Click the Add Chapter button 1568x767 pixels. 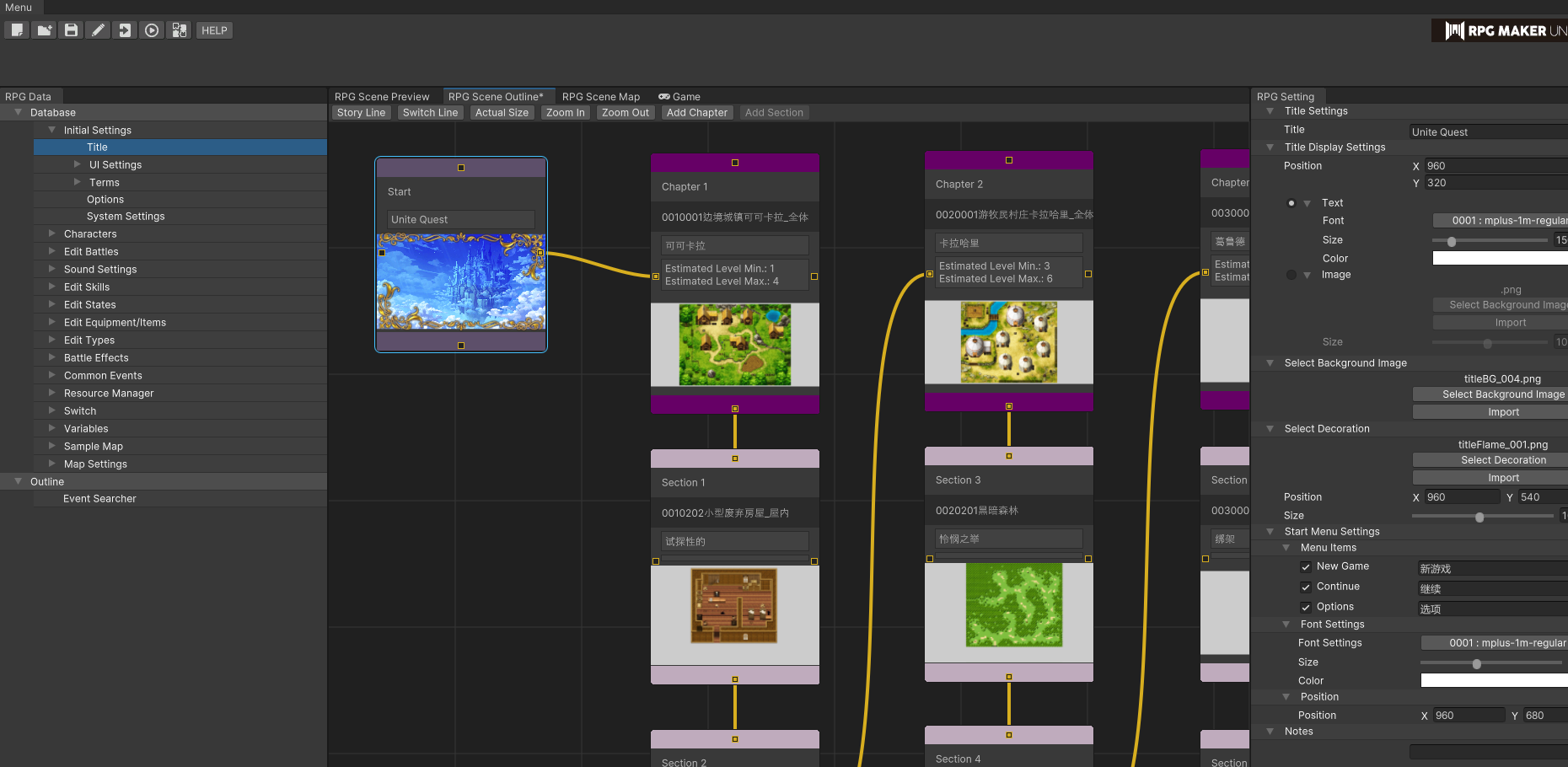[x=696, y=113]
